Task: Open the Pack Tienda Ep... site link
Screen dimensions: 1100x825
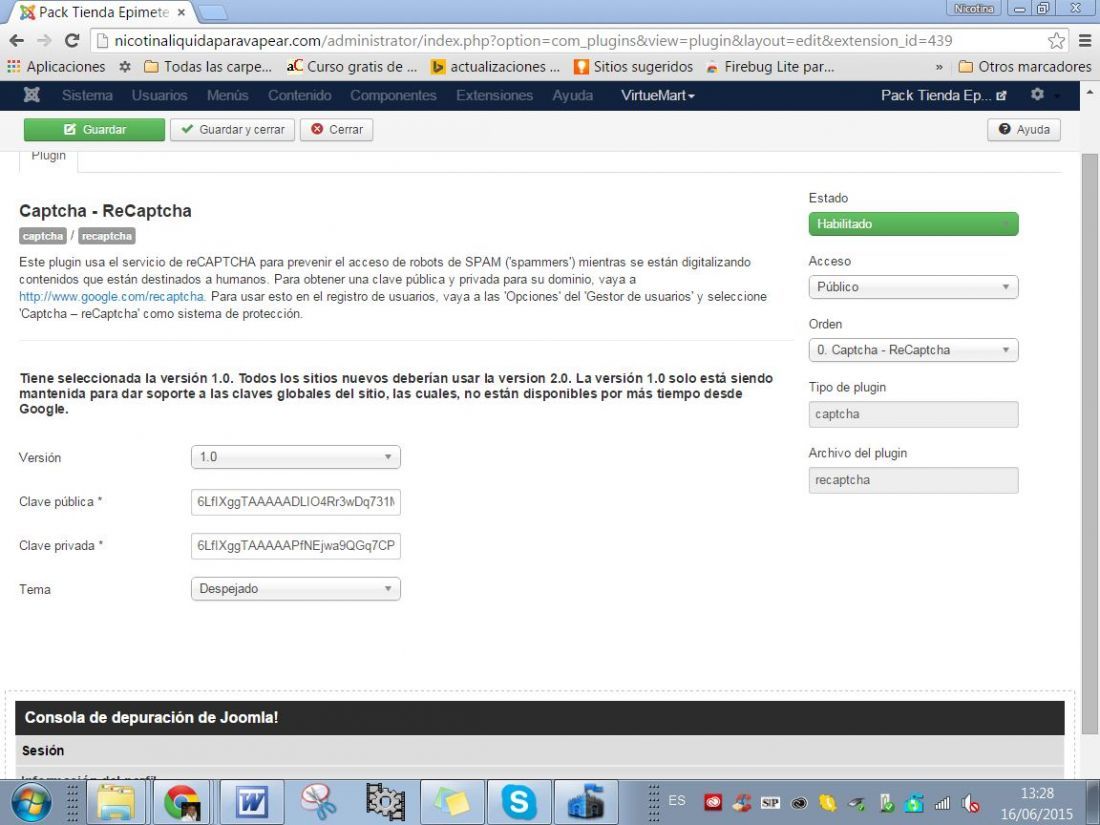Action: tap(944, 95)
